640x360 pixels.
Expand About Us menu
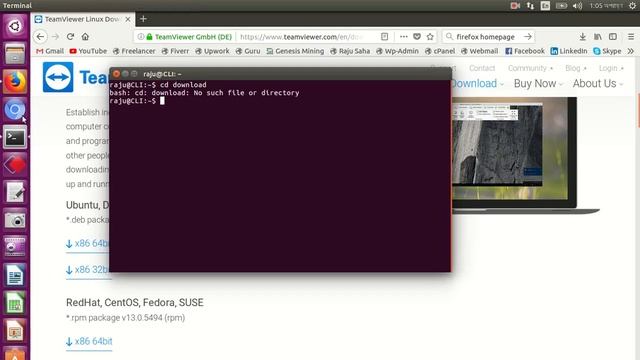click(x=598, y=83)
